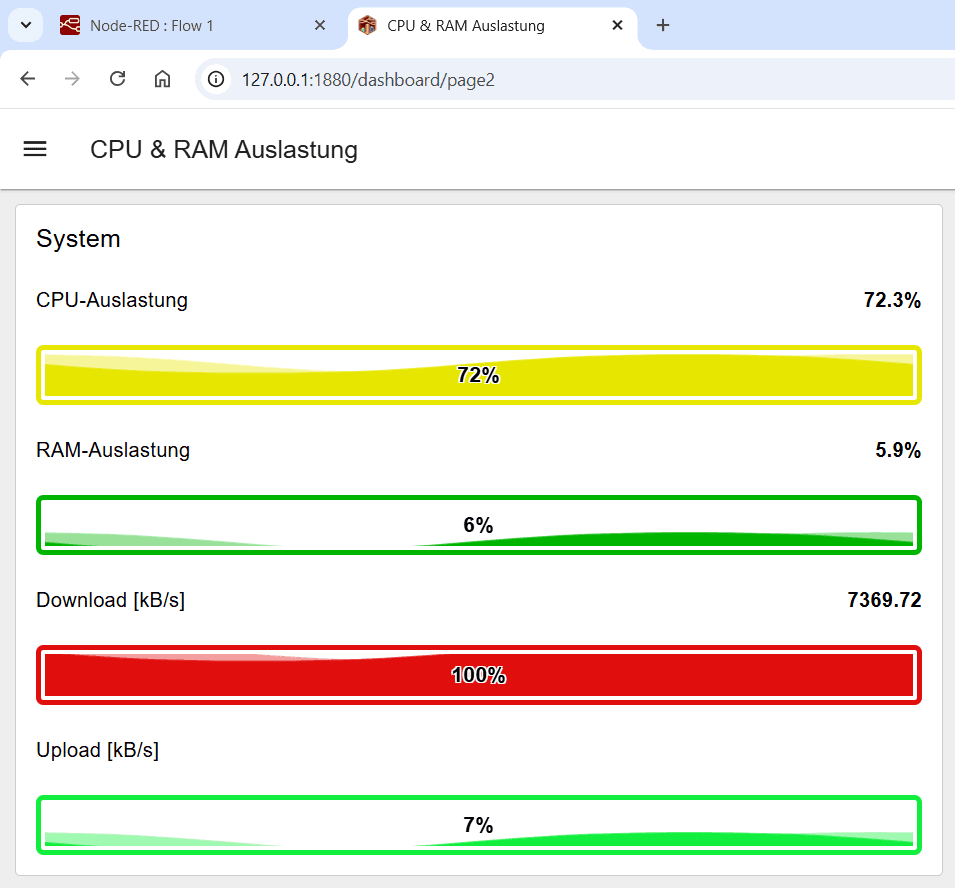Click the red Download gauge at 100%
Image resolution: width=955 pixels, height=888 pixels.
pos(478,675)
